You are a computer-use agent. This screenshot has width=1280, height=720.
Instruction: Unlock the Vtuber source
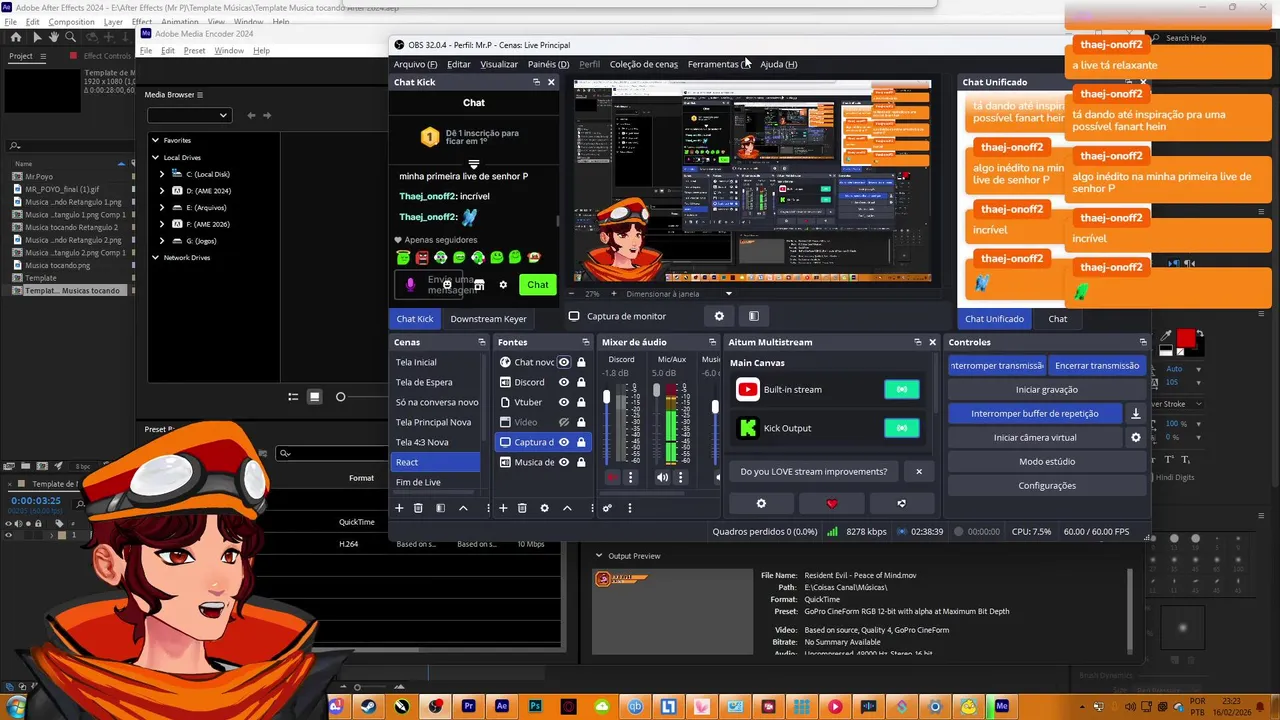point(581,402)
